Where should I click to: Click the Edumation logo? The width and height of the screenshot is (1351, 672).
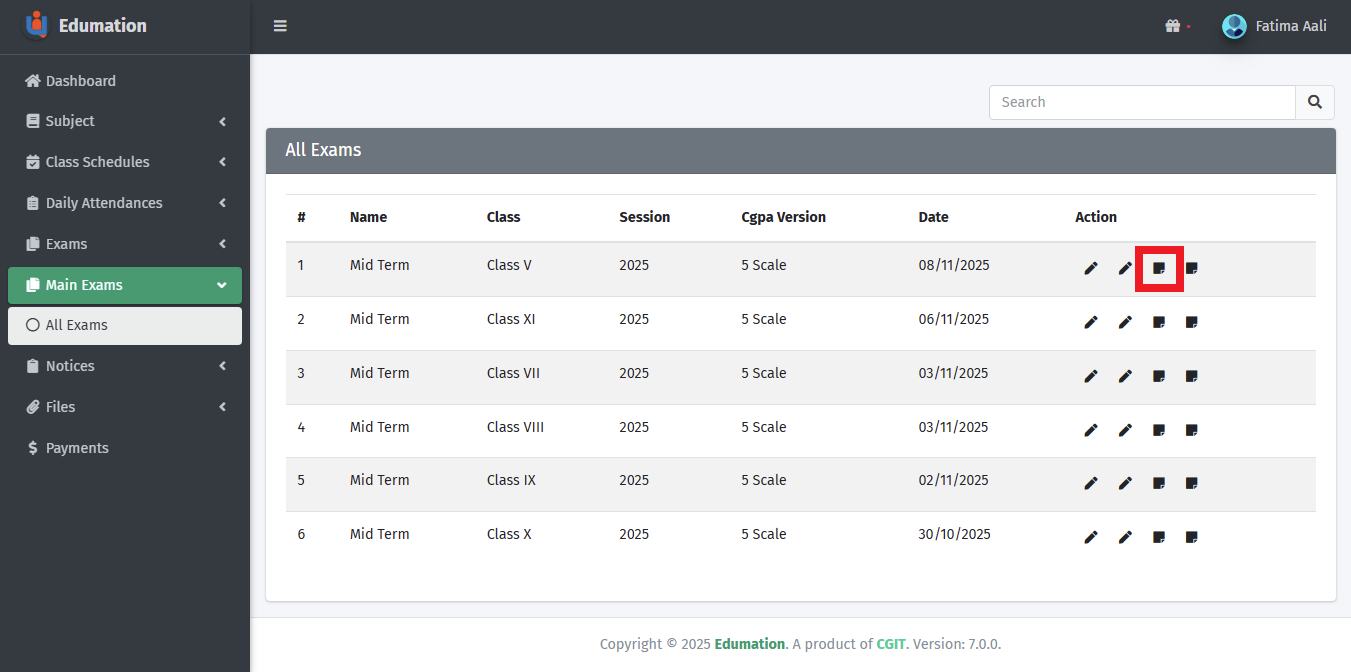(37, 25)
